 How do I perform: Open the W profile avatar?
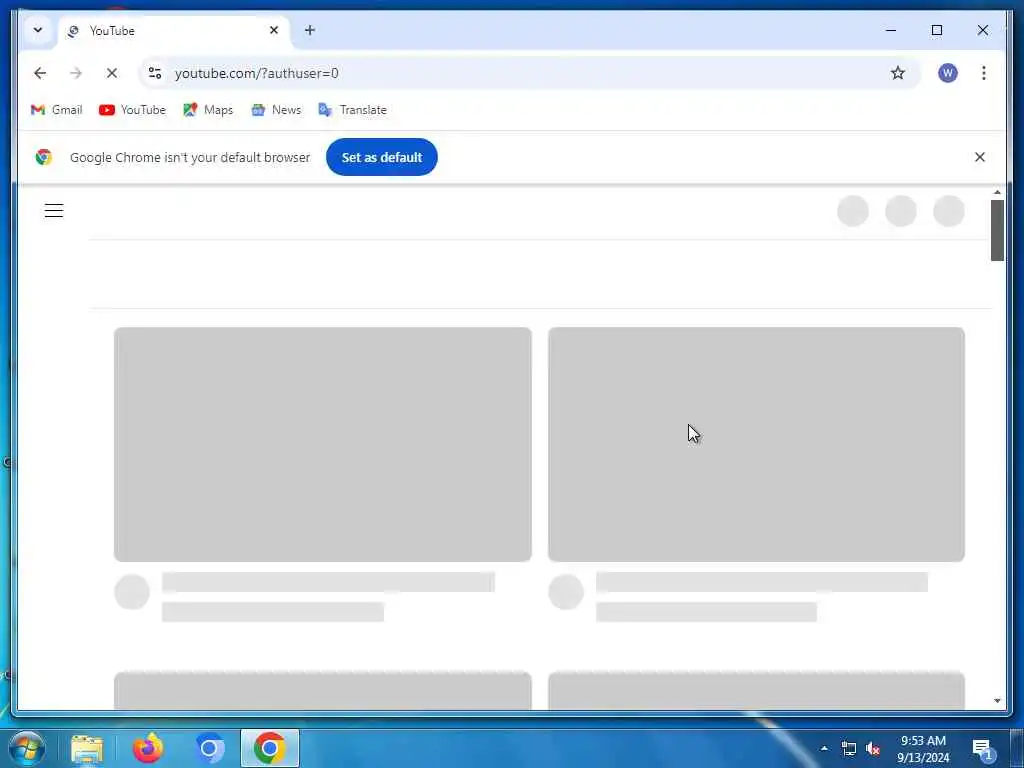pyautogui.click(x=948, y=73)
